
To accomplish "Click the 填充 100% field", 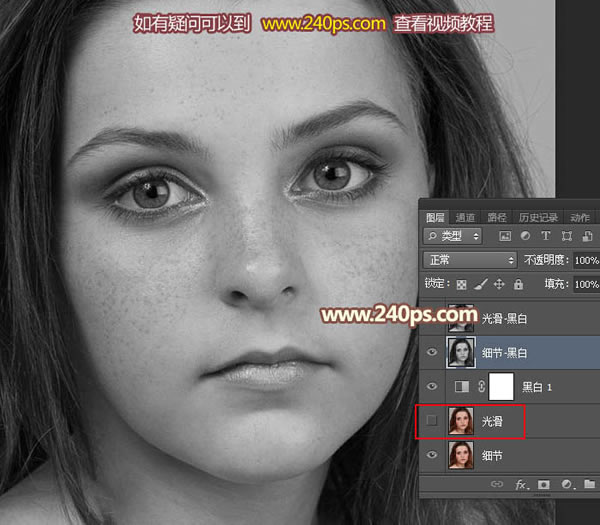I will coord(587,284).
